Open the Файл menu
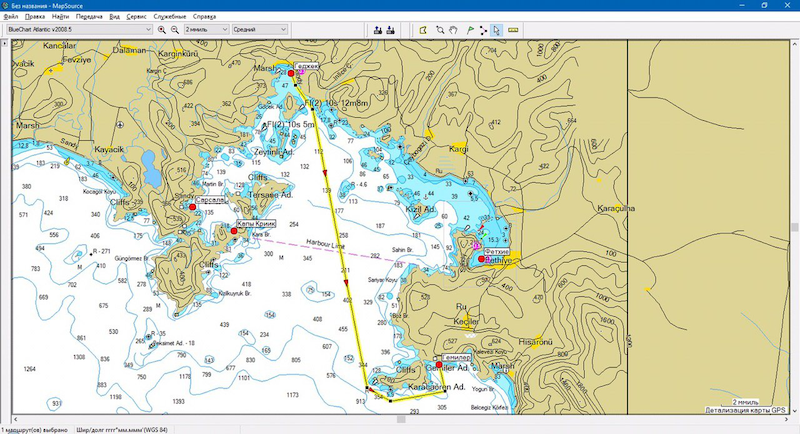Viewport: 800px width, 434px height. coord(11,16)
